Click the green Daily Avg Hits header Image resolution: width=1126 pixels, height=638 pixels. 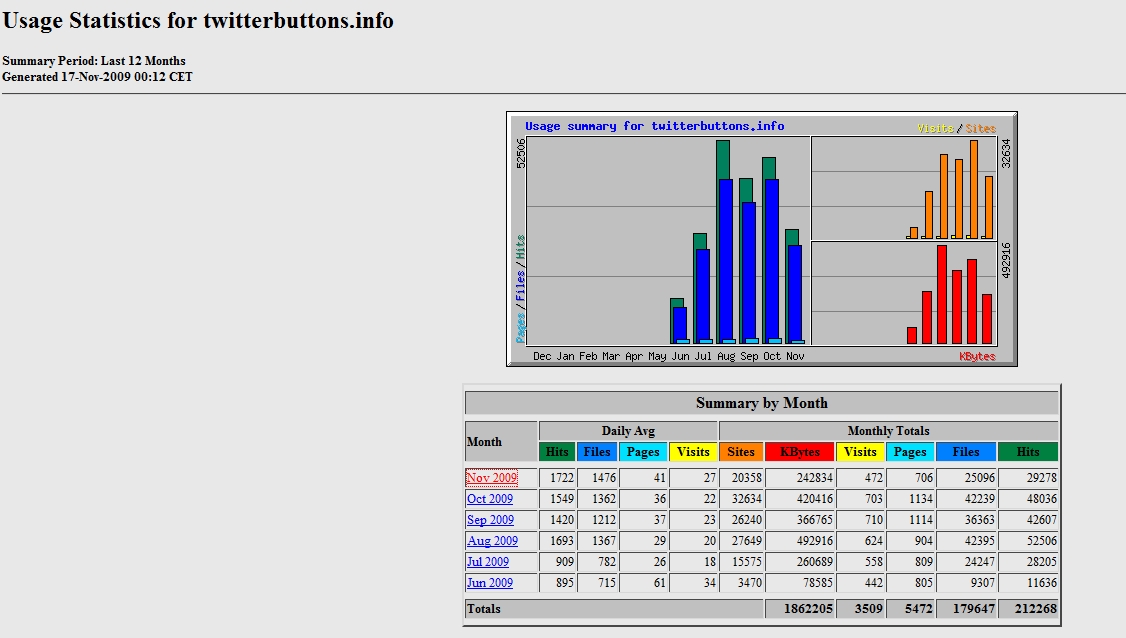pyautogui.click(x=557, y=452)
